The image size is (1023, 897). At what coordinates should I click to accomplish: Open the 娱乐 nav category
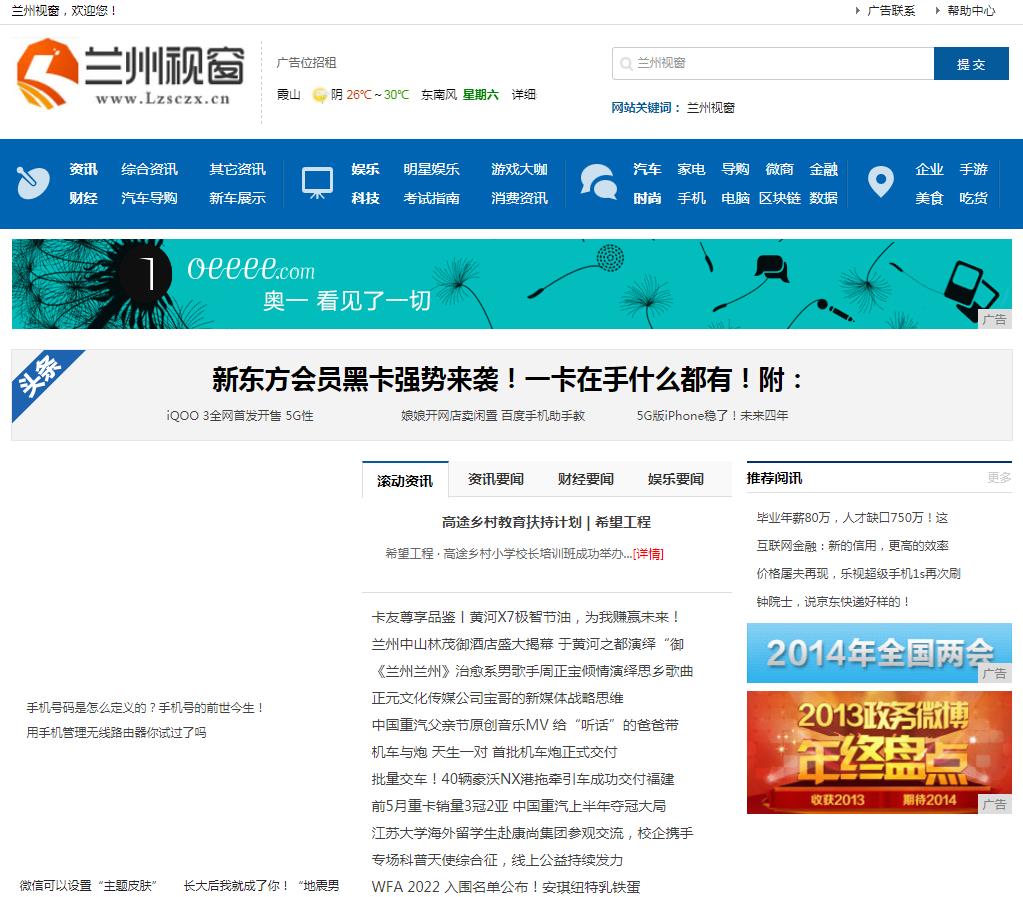[x=365, y=169]
